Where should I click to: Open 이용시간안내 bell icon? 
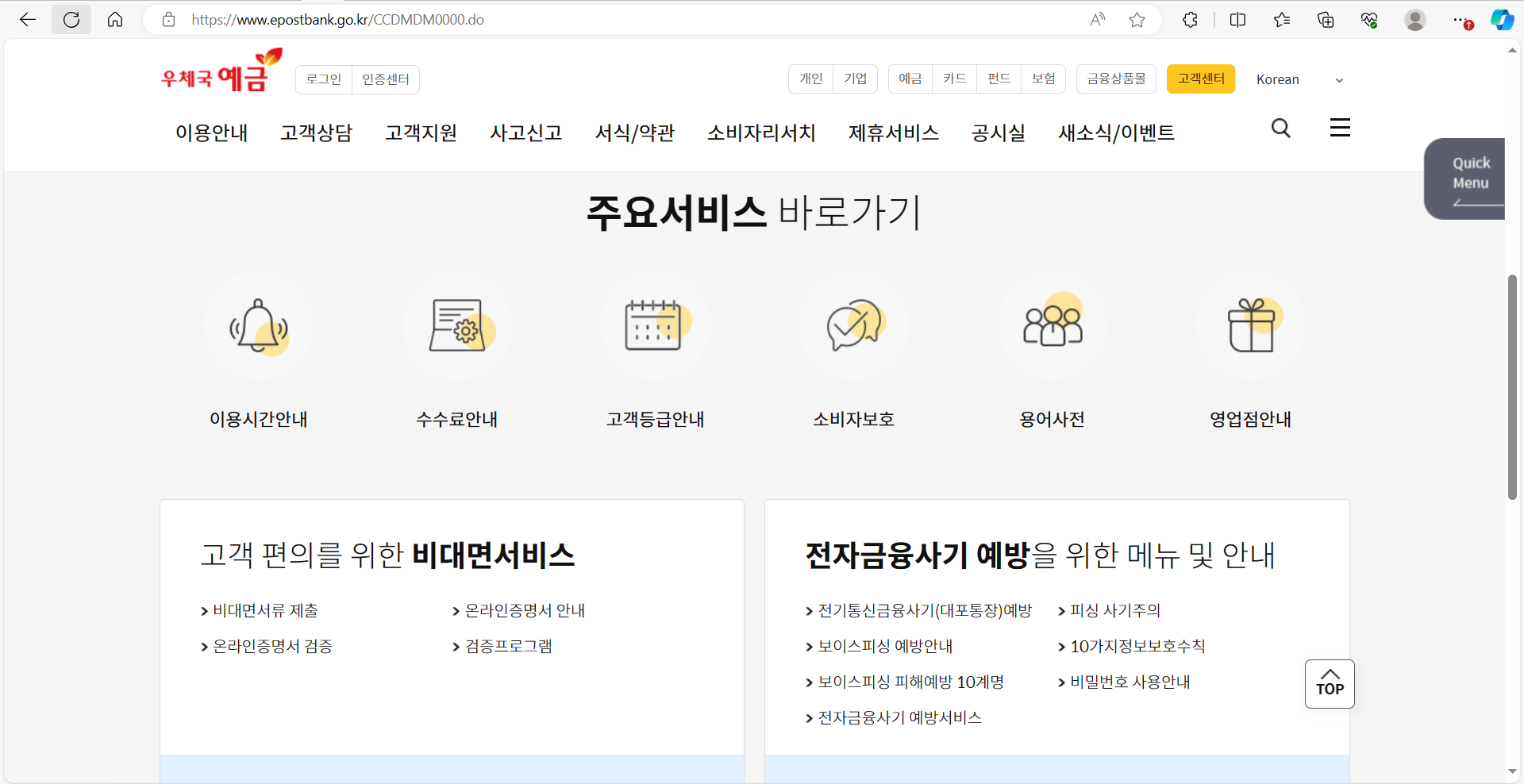259,325
